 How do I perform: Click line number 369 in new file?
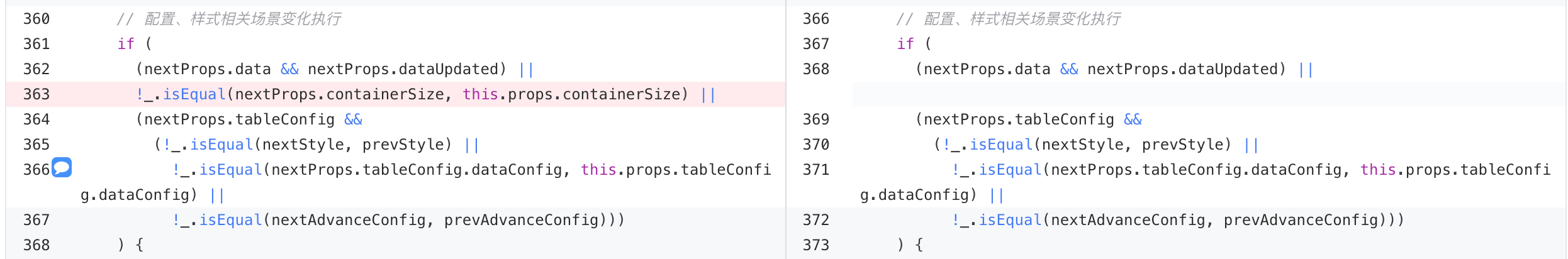[816, 119]
